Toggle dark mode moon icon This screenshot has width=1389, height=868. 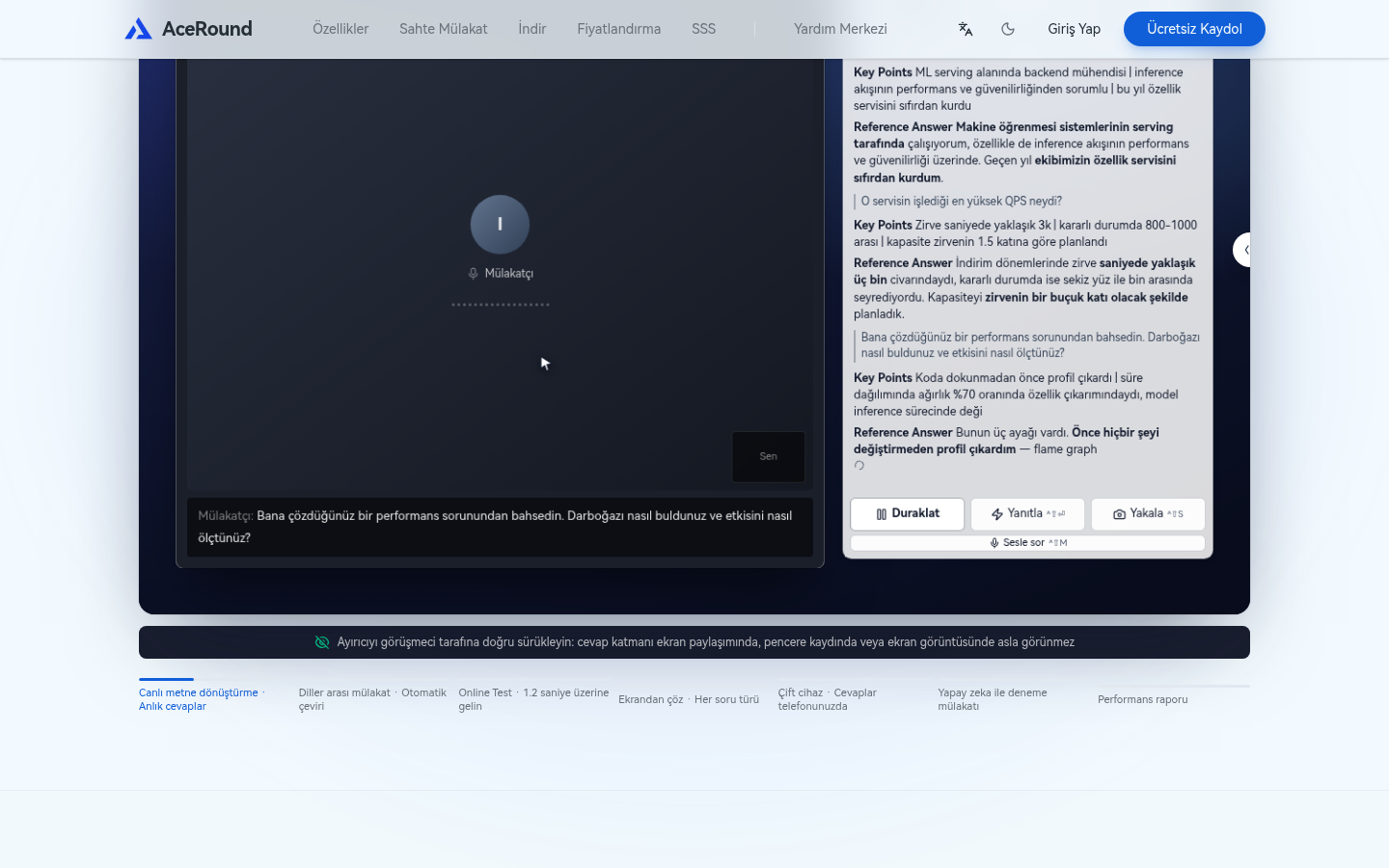[x=1008, y=29]
